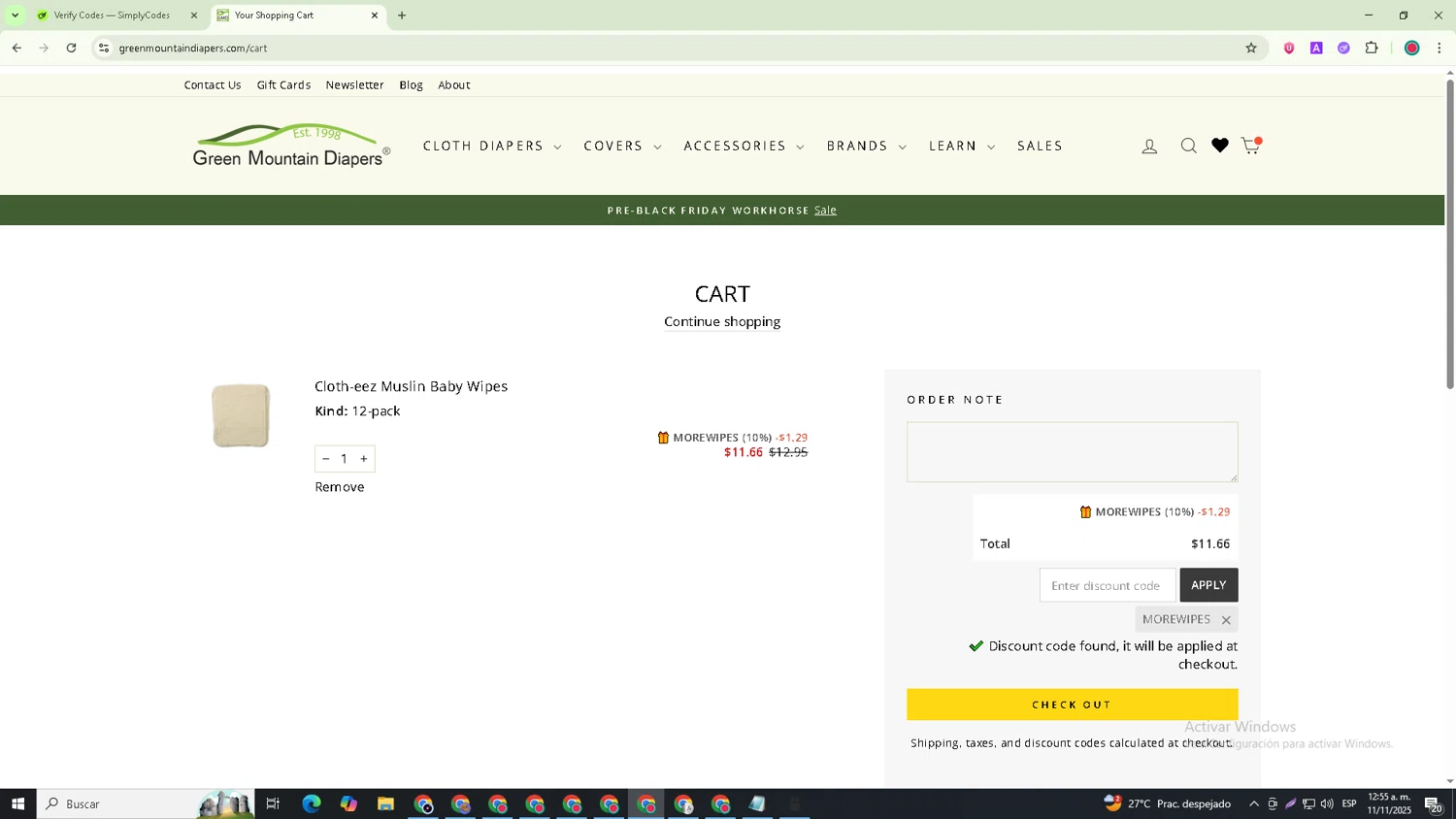
Task: Open the Newsletter page
Action: coord(354,85)
